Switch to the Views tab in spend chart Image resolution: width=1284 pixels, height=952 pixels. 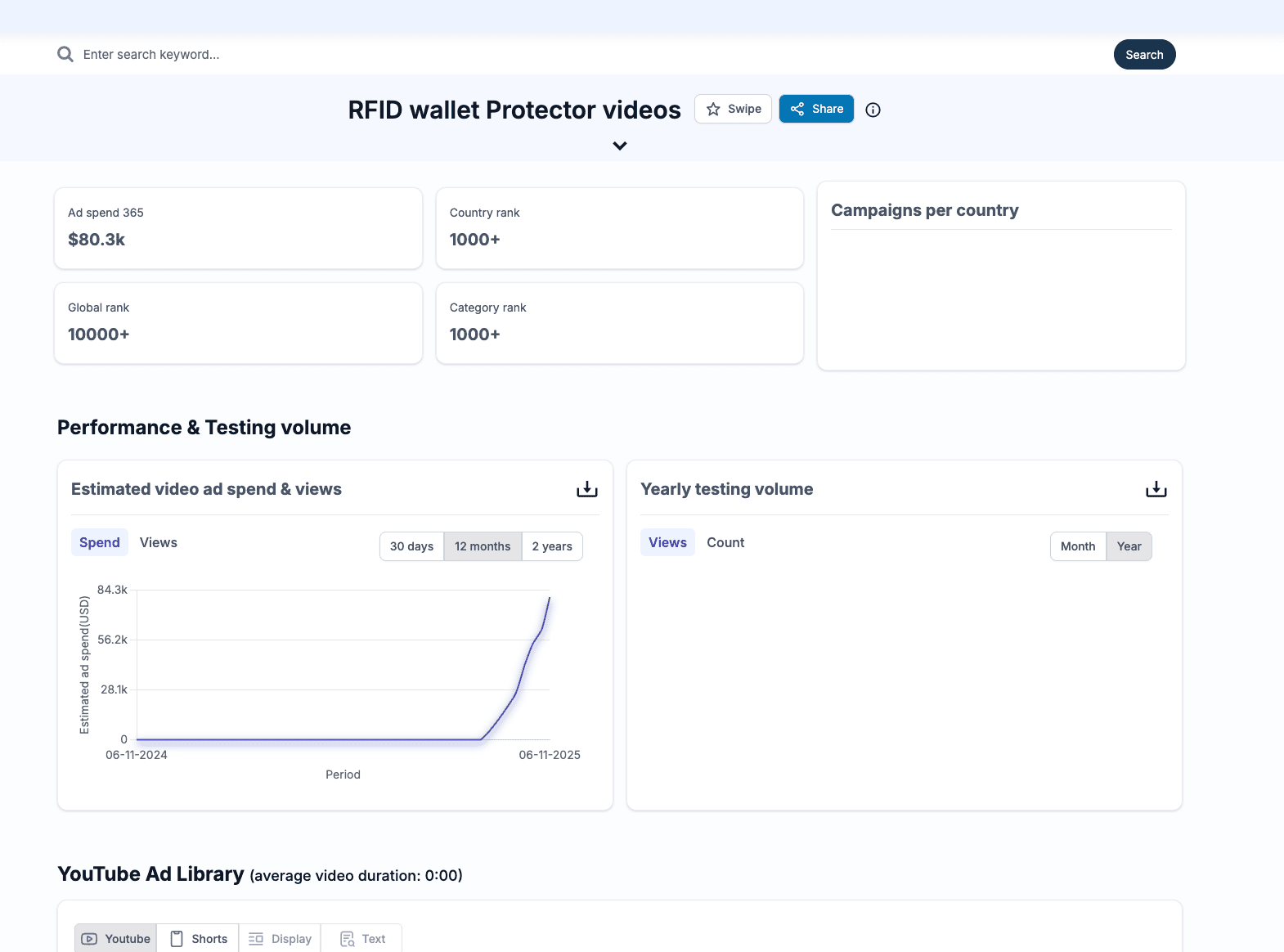coord(158,542)
